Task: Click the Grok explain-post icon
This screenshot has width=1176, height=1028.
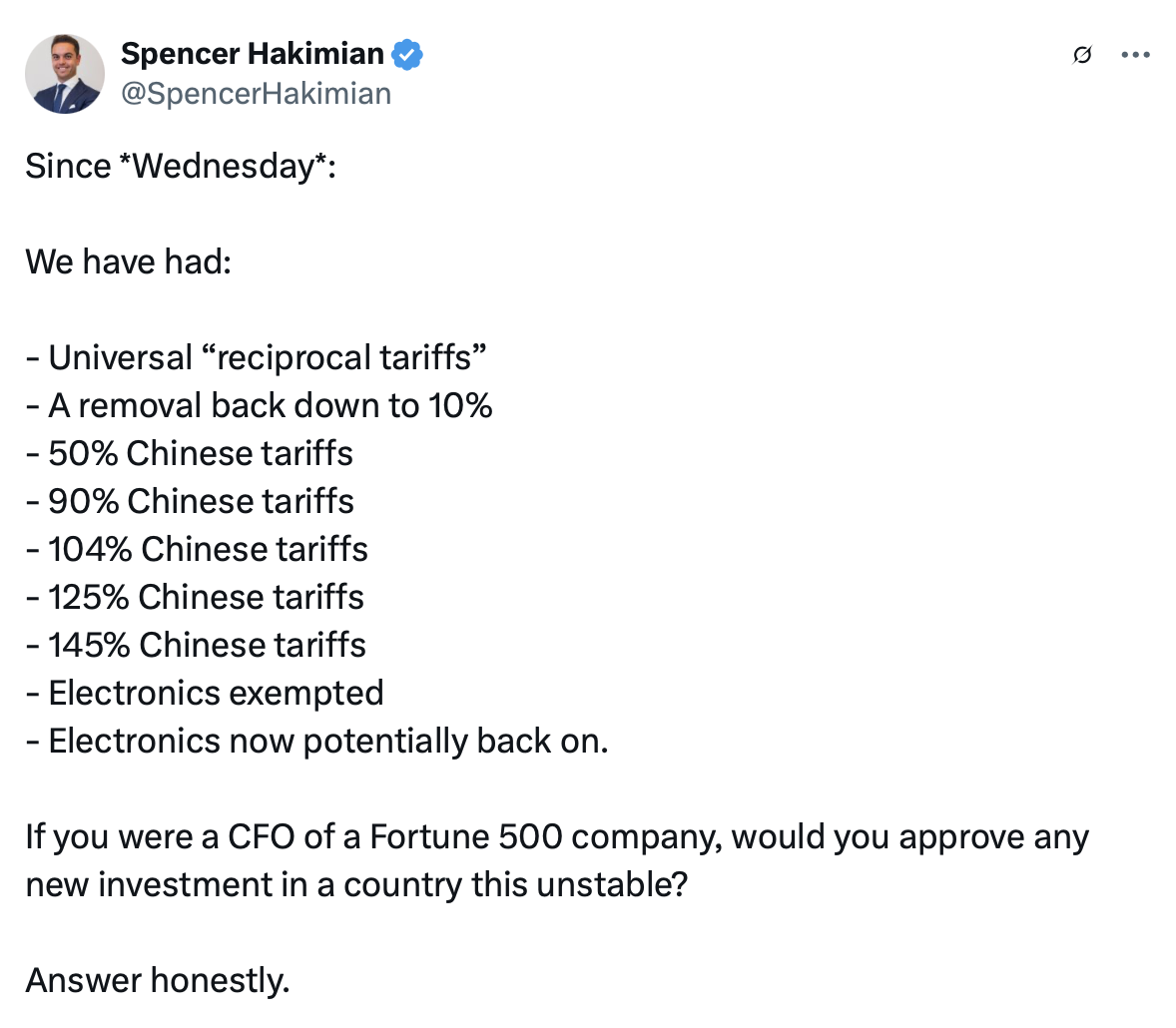Action: coord(1081,56)
